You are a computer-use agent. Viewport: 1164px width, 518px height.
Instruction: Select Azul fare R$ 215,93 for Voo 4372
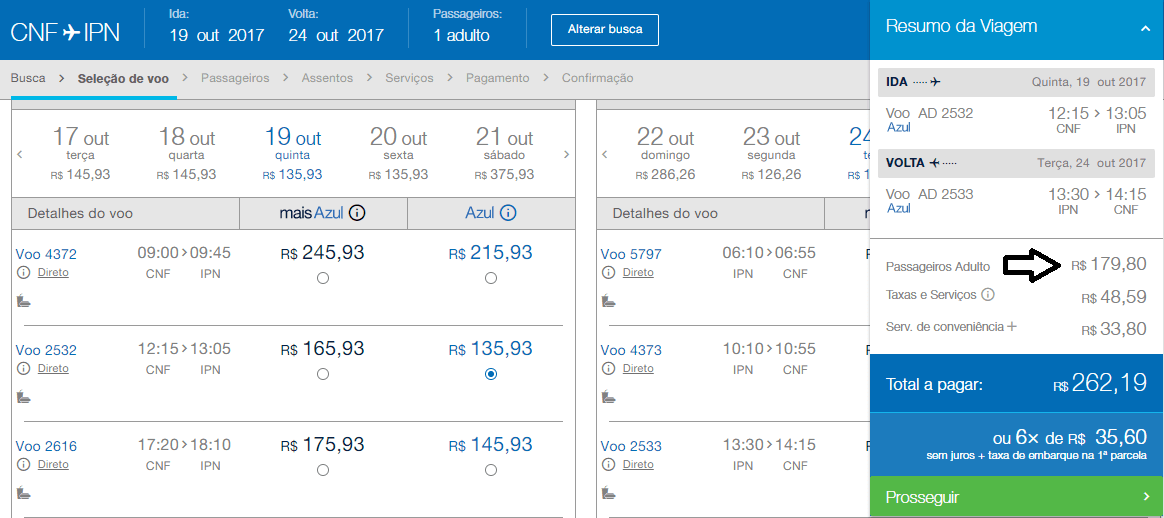tap(490, 278)
